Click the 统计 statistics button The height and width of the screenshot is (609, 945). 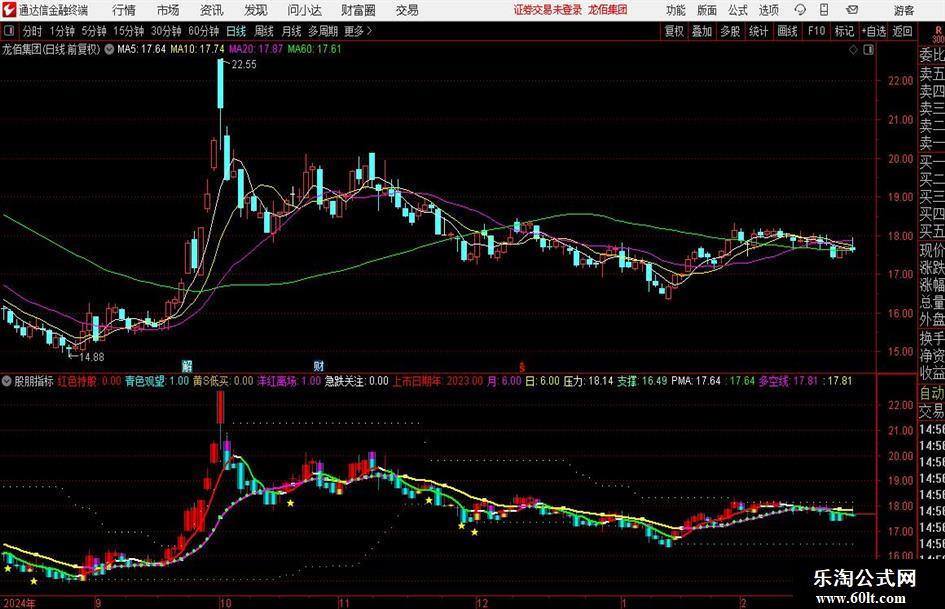[758, 31]
